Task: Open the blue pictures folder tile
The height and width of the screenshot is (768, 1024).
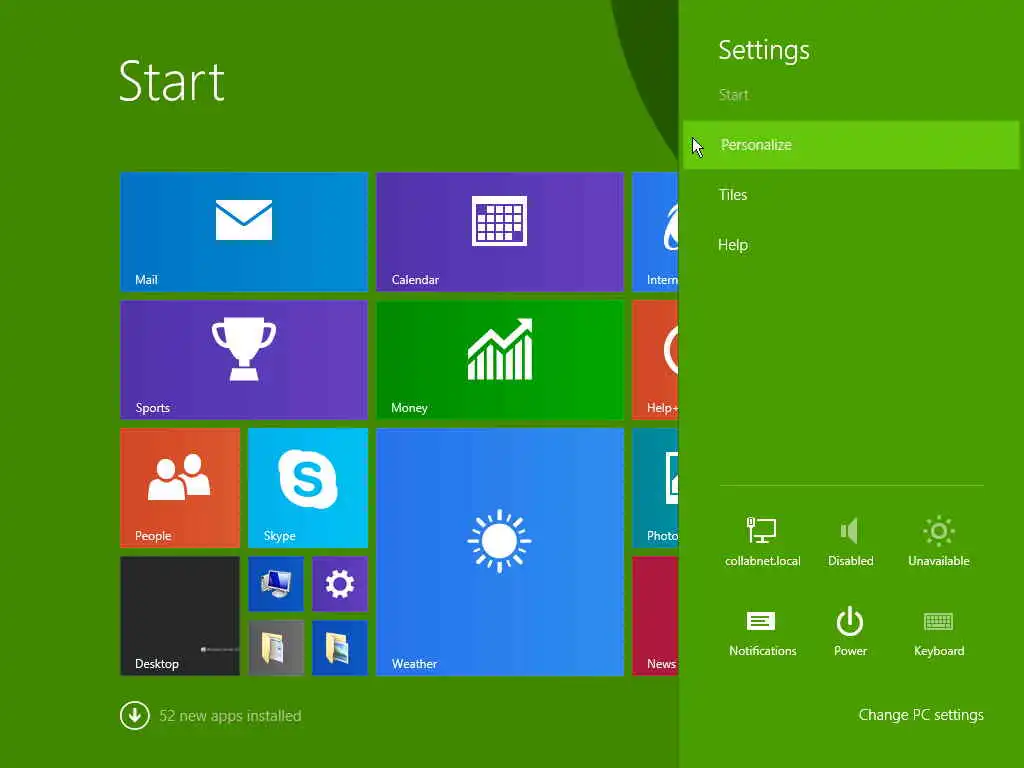Action: (340, 648)
